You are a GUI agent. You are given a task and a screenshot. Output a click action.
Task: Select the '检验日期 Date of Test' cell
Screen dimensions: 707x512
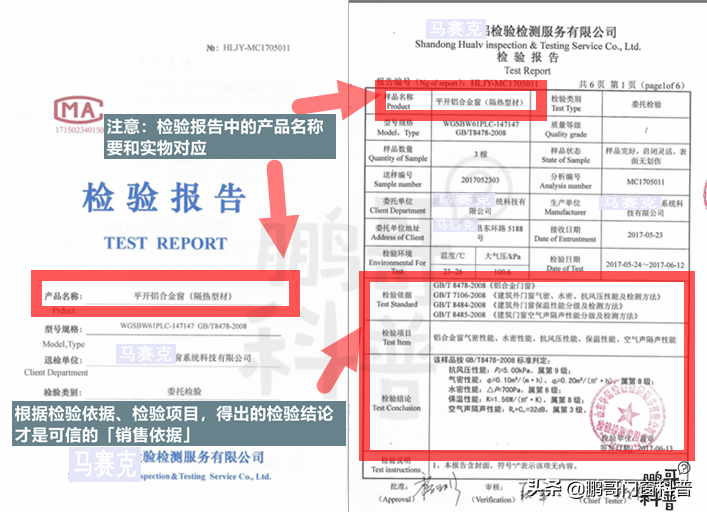pos(565,264)
